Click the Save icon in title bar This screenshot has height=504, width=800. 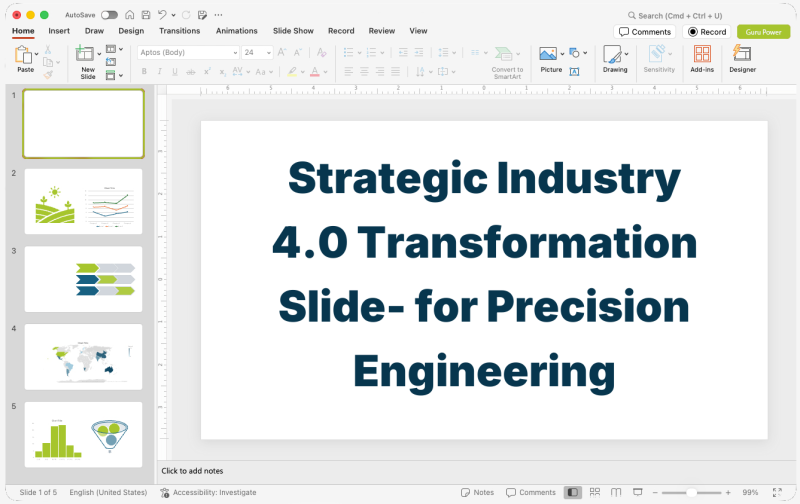(x=146, y=15)
